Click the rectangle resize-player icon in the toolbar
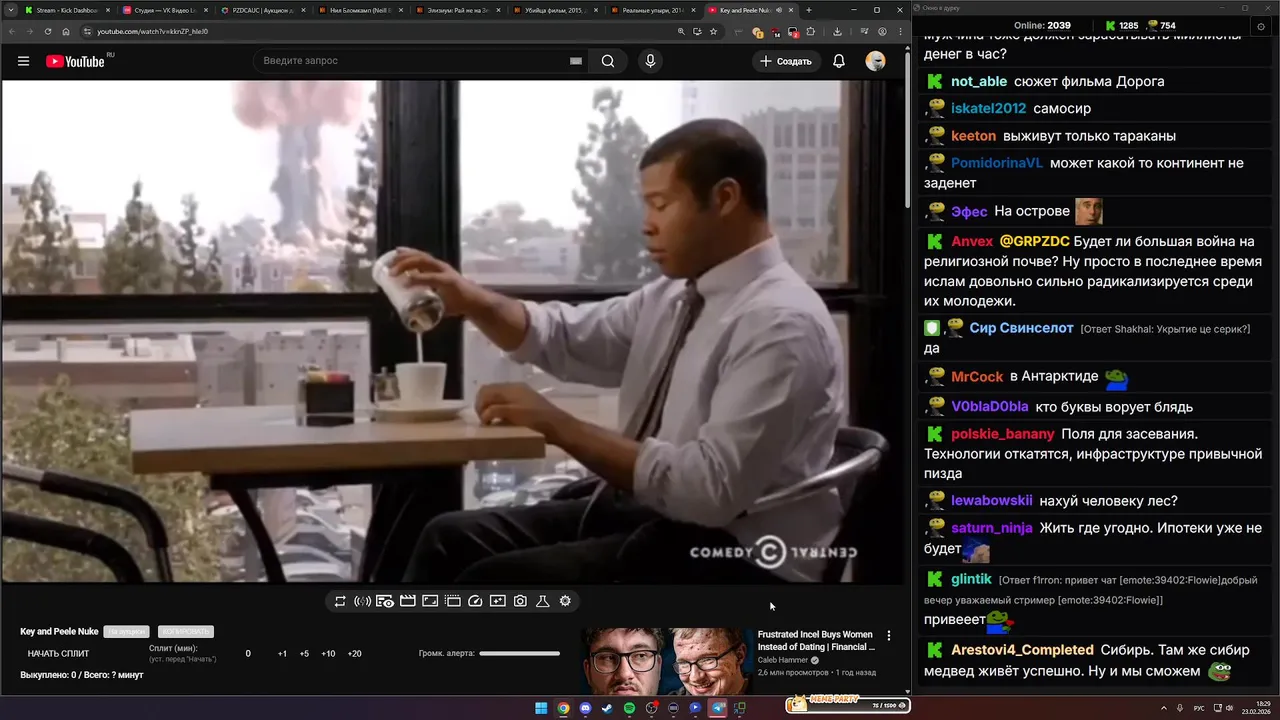Screen dimensions: 1280x720 pyautogui.click(x=430, y=601)
